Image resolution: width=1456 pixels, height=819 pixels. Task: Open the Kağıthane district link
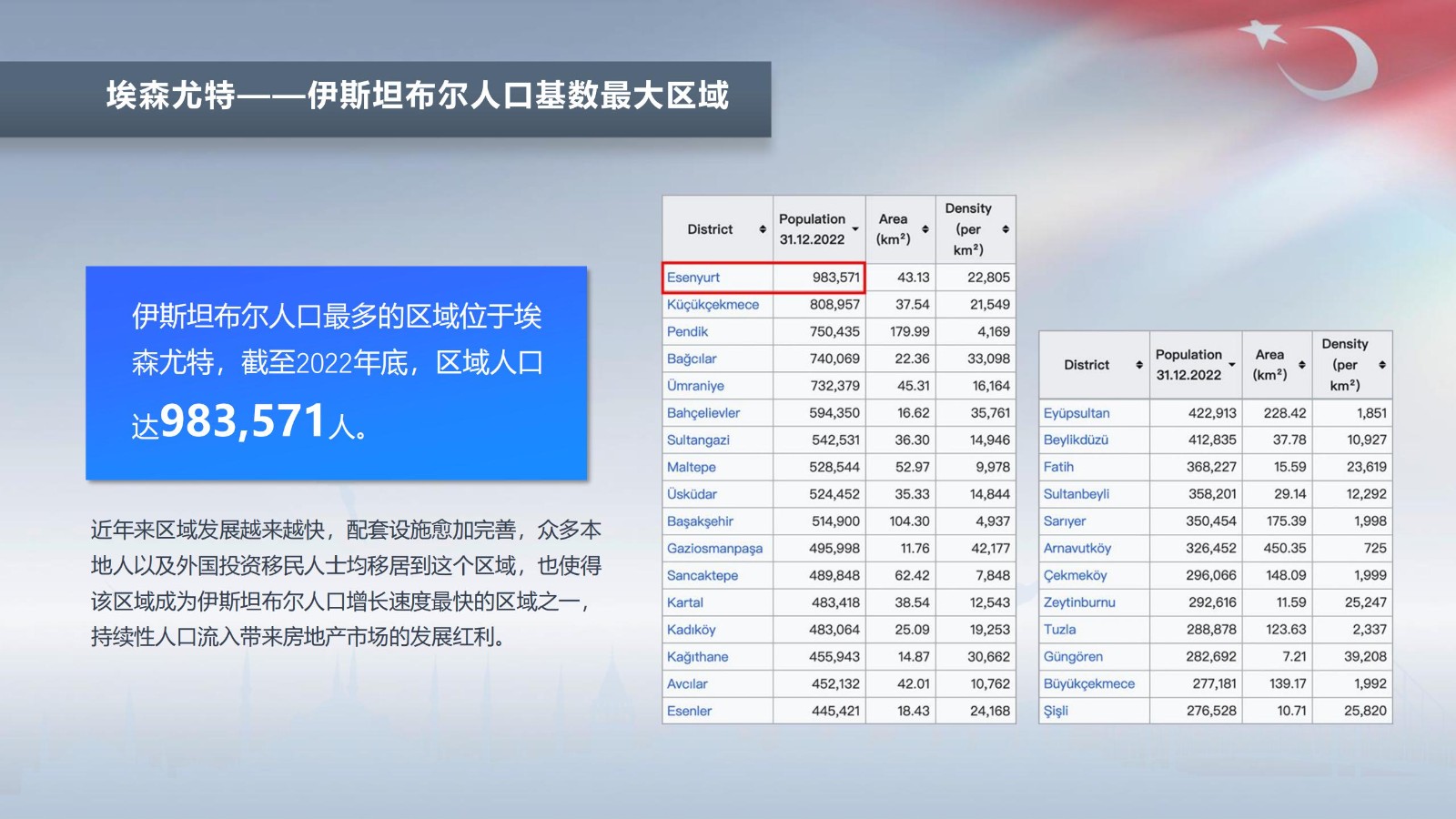[x=697, y=657]
